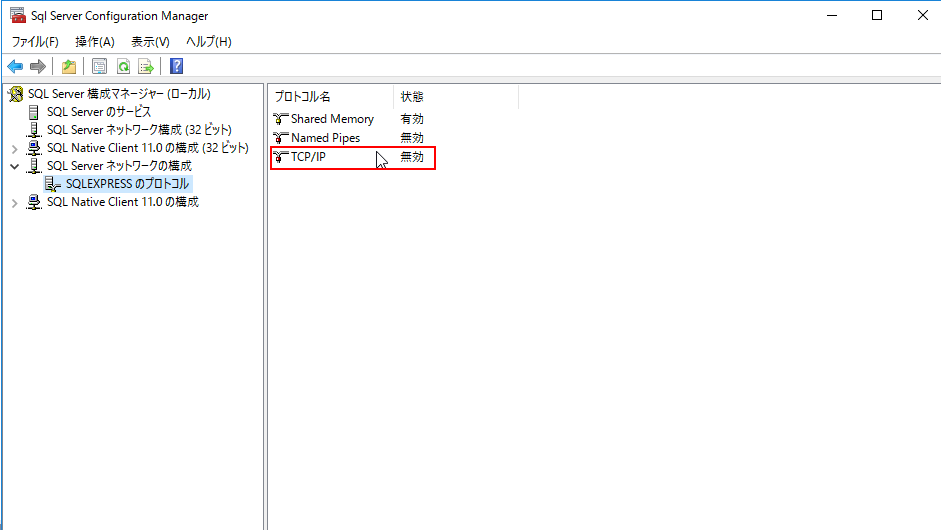Select the Named Pipes protocol row
The height and width of the screenshot is (530, 941).
pos(325,138)
